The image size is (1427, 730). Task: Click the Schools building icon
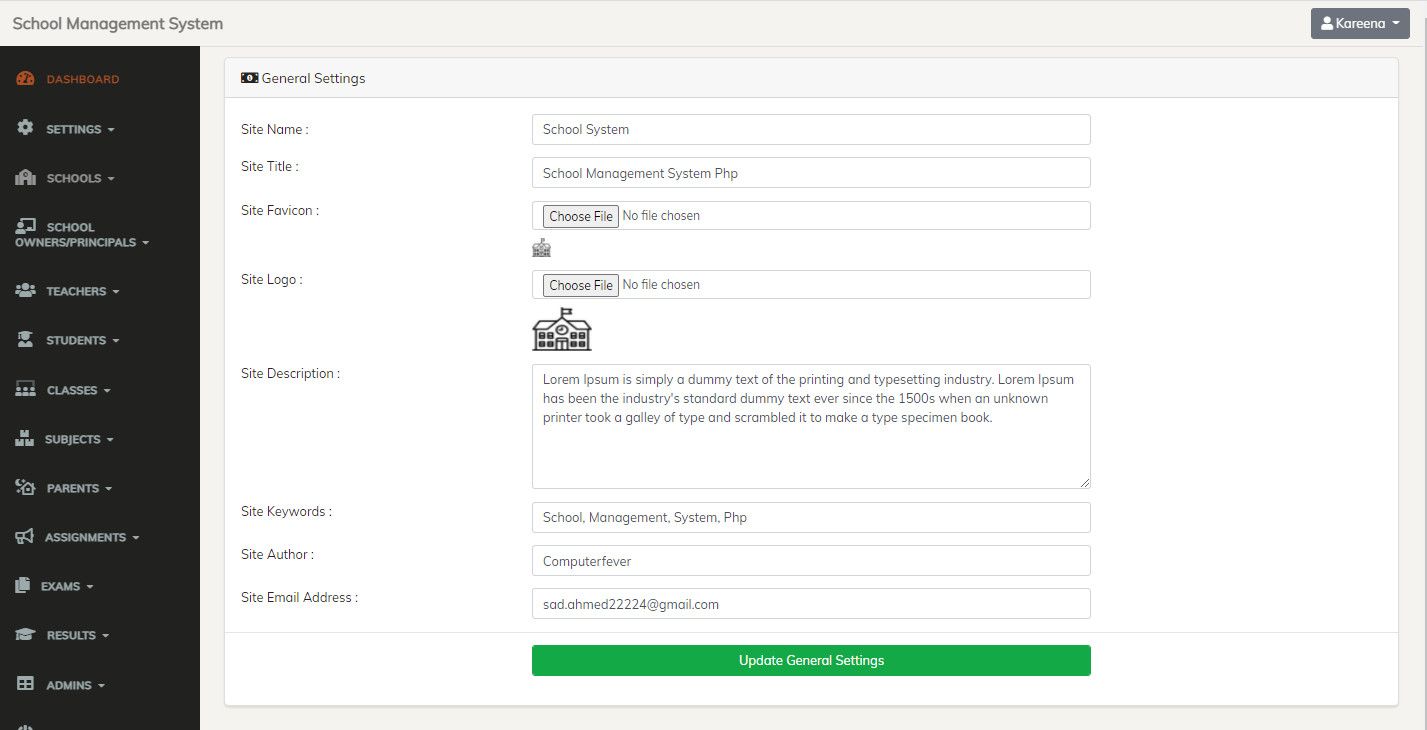pos(26,177)
